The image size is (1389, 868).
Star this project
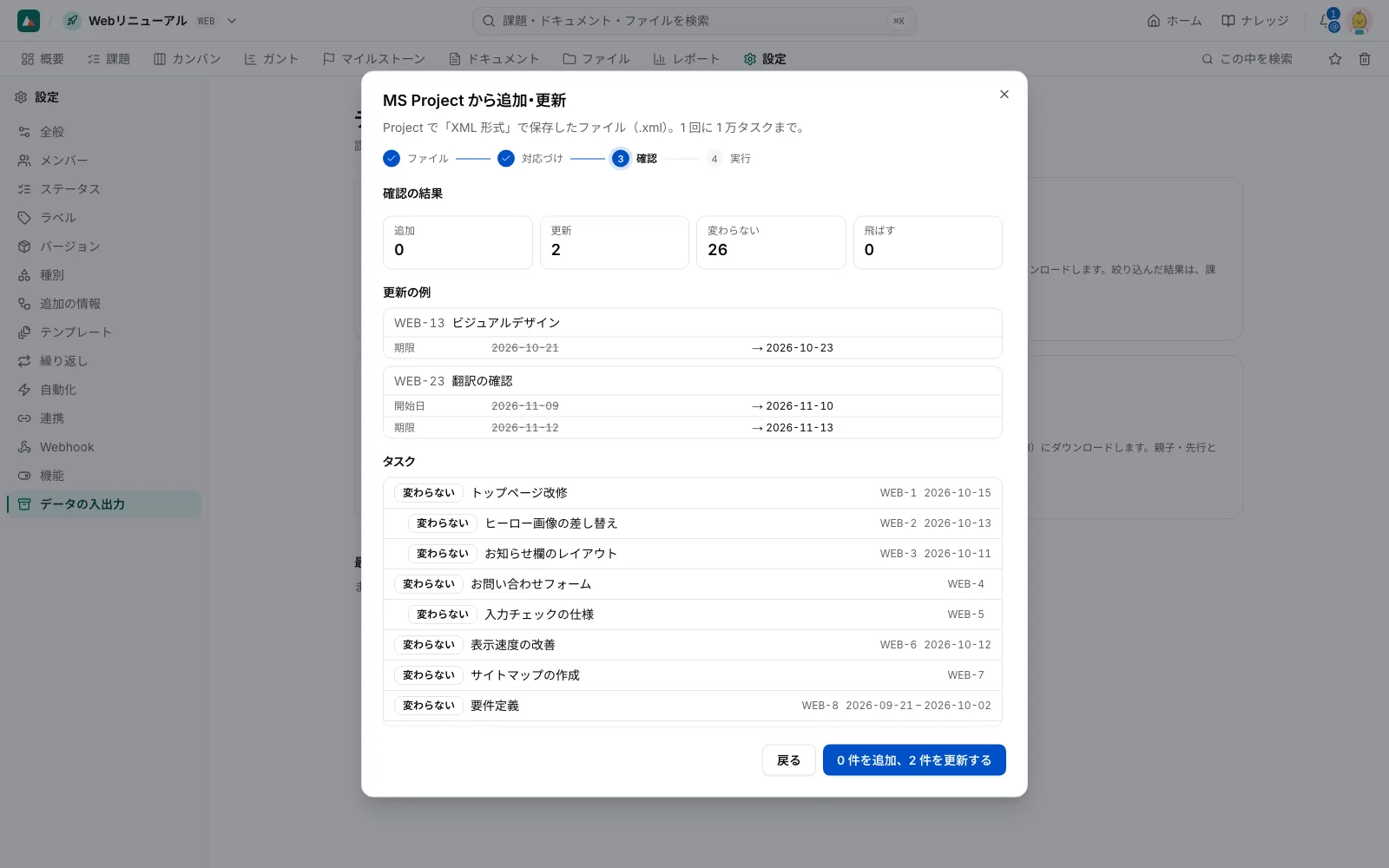click(1335, 59)
